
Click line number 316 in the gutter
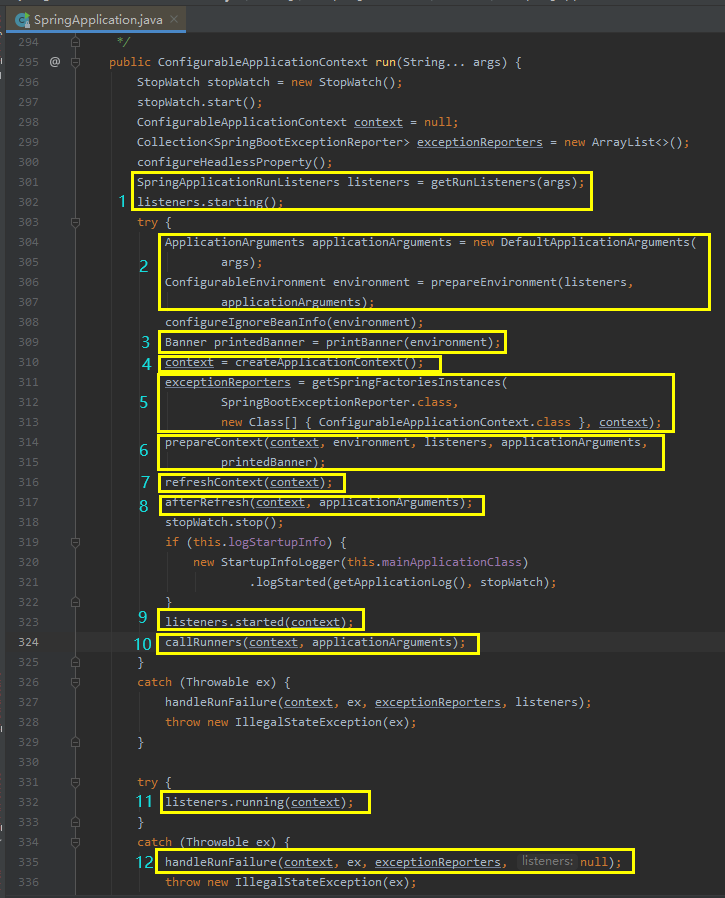28,482
